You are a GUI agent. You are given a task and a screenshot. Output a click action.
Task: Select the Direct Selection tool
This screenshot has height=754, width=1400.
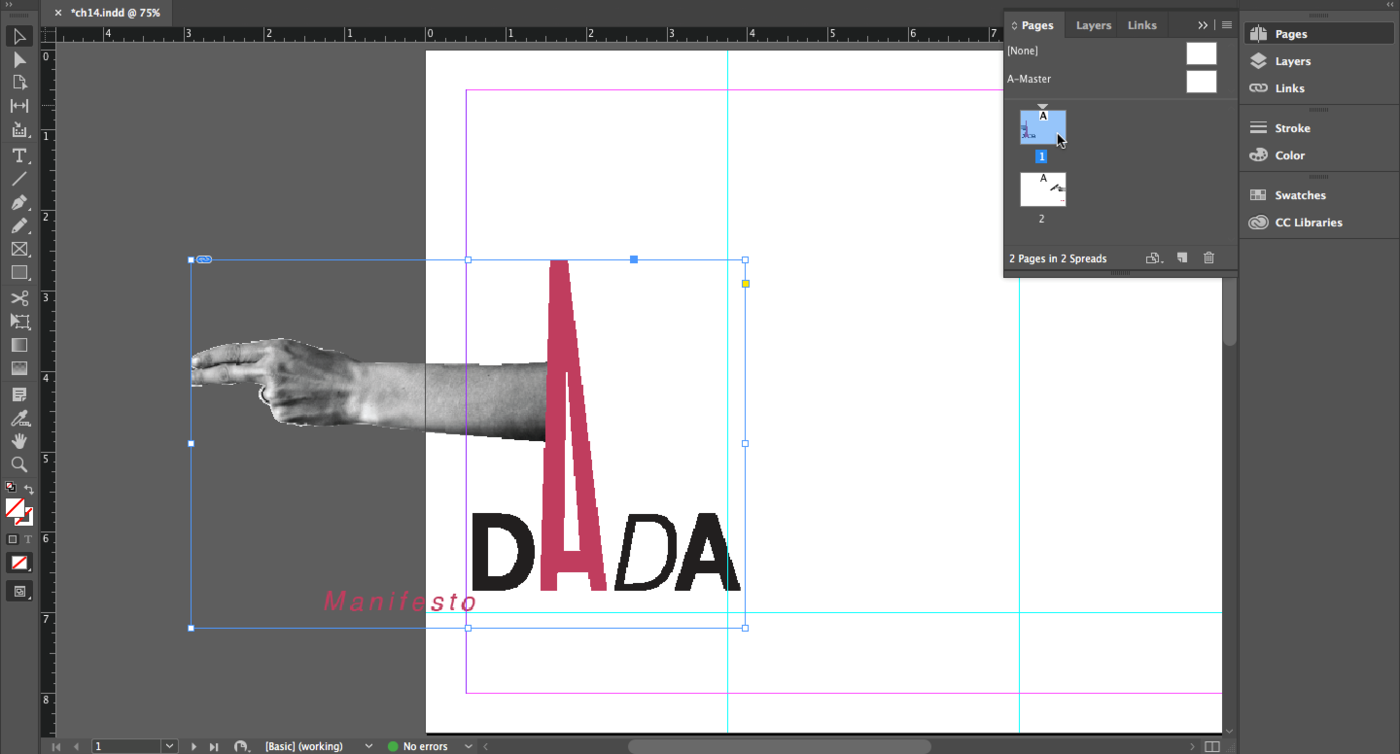point(19,59)
